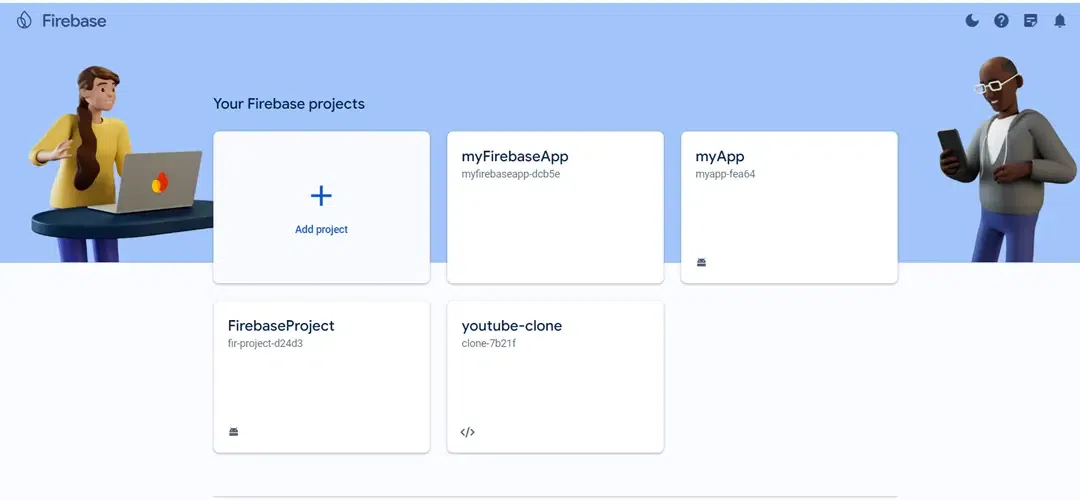Click the Firebase wordmark text
Screen dimensions: 1080x500
[x=74, y=21]
